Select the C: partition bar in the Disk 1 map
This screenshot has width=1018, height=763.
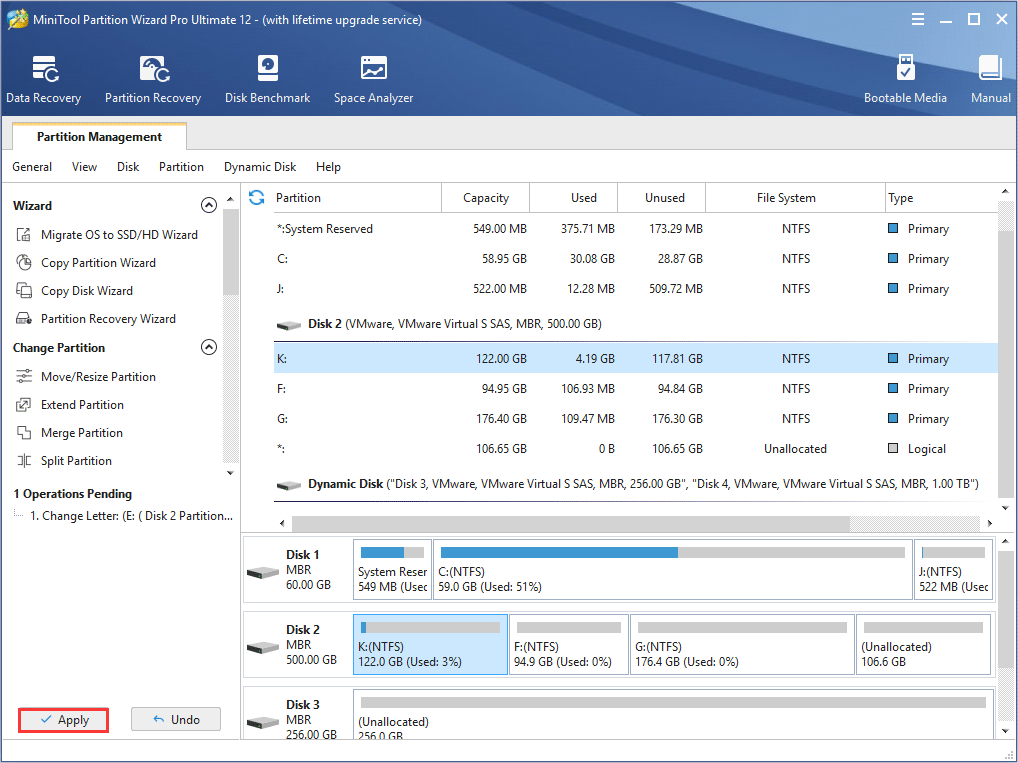[x=673, y=570]
